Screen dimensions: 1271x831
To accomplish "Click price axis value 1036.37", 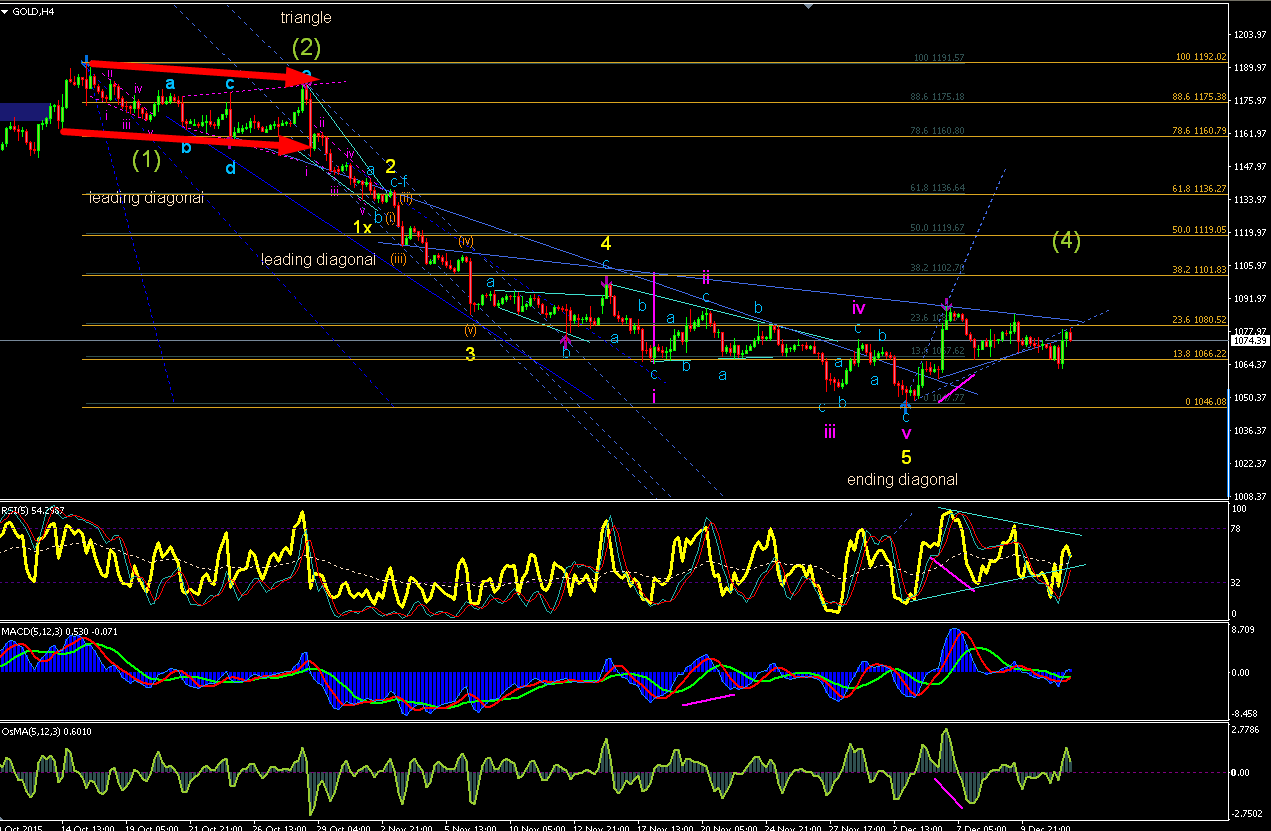I will click(1251, 430).
